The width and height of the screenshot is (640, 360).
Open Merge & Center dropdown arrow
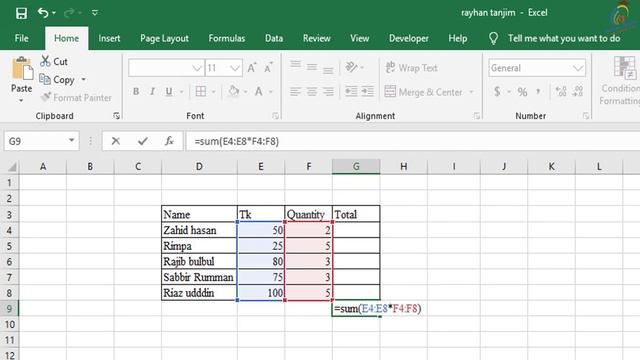pos(471,92)
